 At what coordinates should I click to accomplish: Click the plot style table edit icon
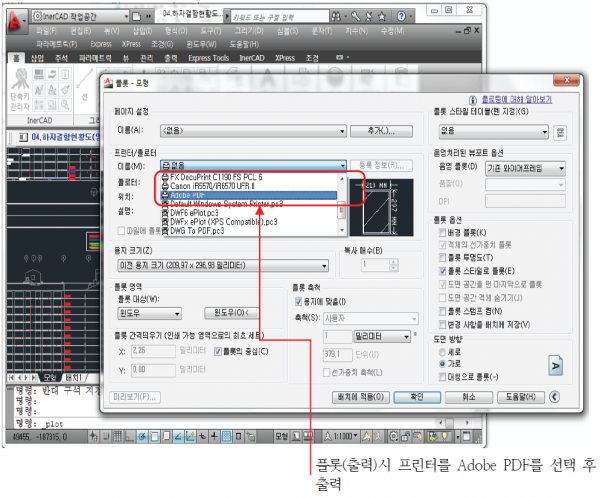(560, 133)
